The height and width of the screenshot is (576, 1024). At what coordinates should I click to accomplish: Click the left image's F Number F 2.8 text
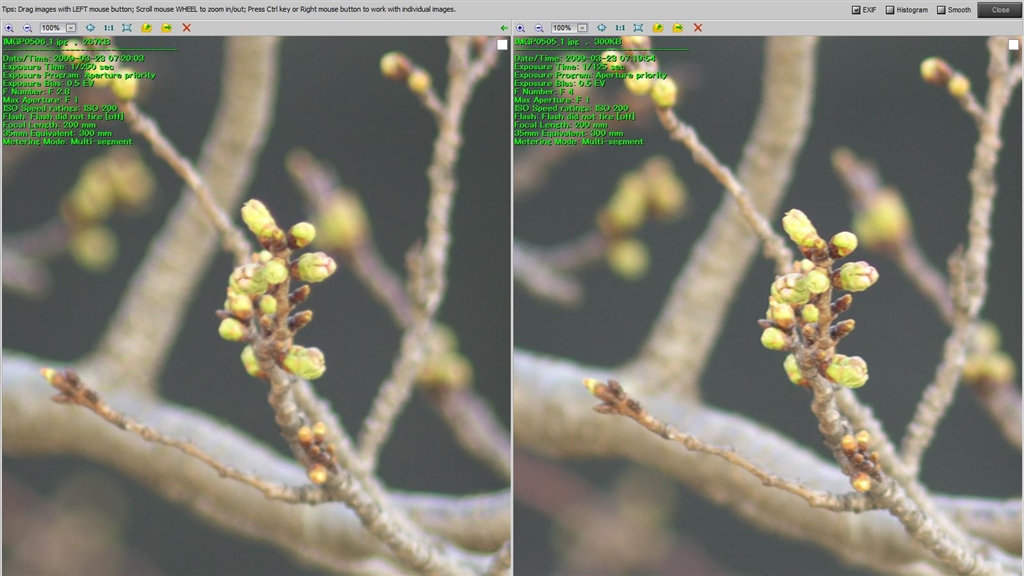pos(37,91)
